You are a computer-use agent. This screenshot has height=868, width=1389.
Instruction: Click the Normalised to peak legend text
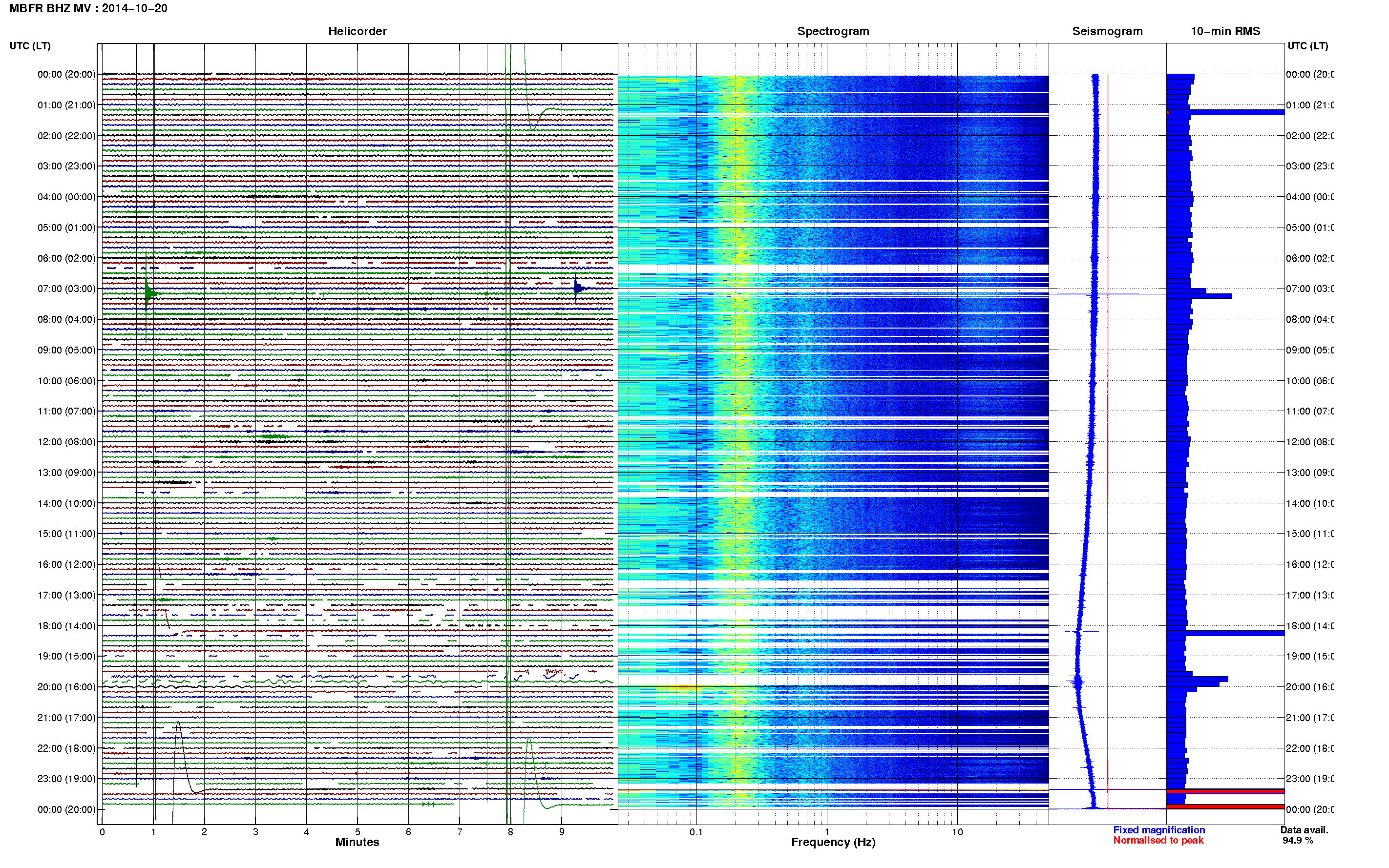[1158, 841]
